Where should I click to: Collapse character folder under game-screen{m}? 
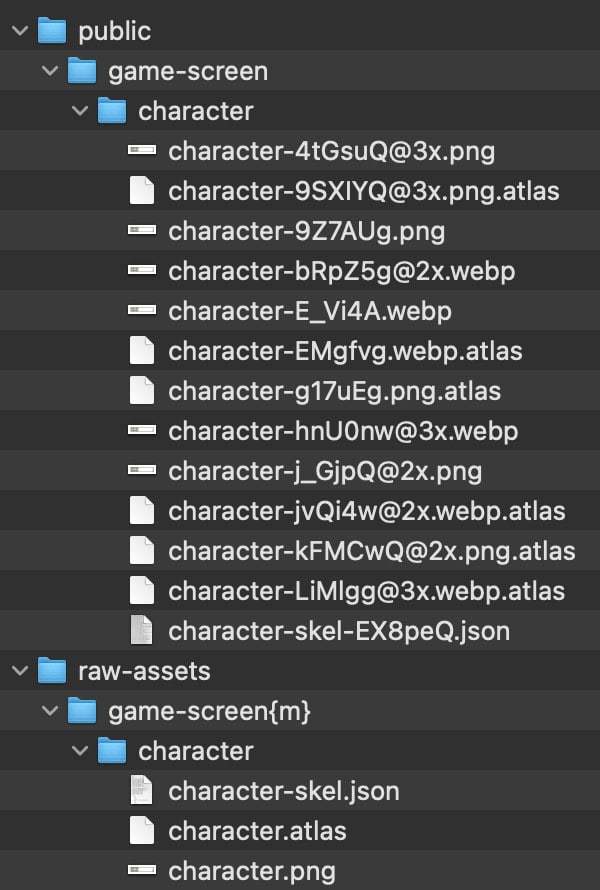pos(79,751)
